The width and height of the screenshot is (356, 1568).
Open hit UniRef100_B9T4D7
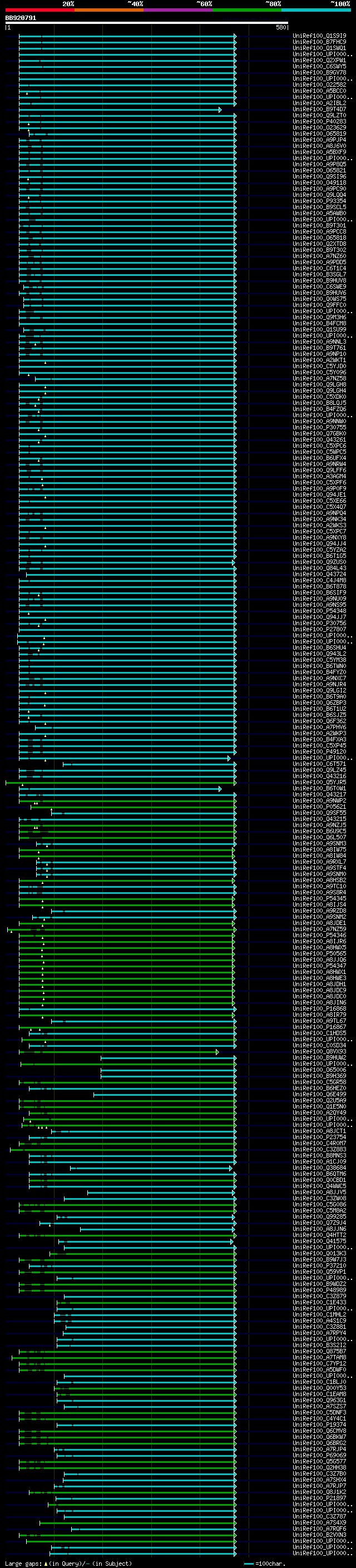click(319, 110)
